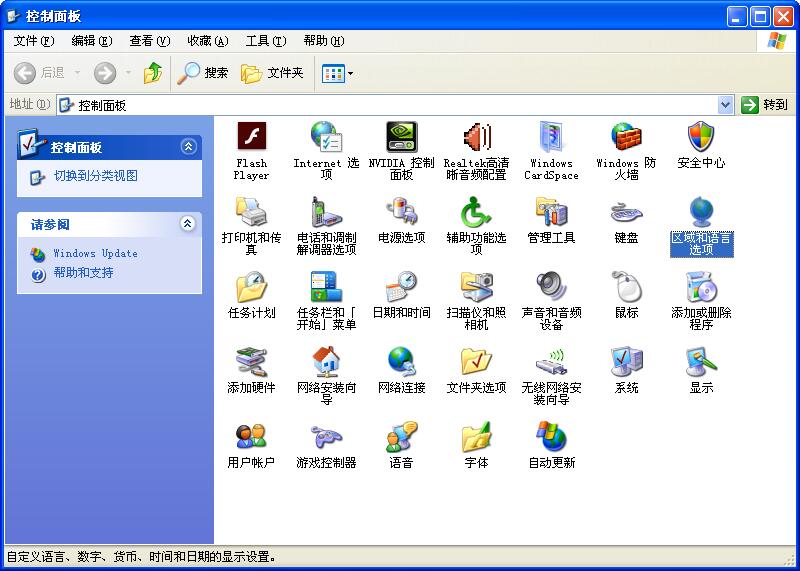Open 鼠标 mouse icon
Screen dimensions: 800x571
[626, 286]
